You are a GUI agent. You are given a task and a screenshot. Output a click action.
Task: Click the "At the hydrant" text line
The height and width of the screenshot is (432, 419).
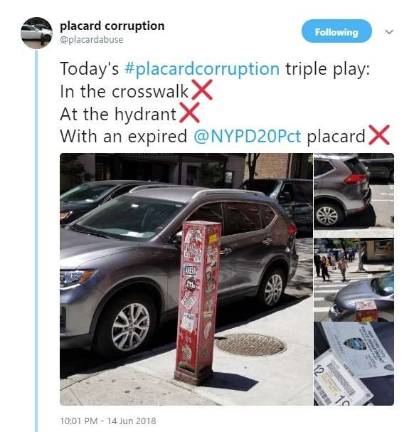[118, 114]
